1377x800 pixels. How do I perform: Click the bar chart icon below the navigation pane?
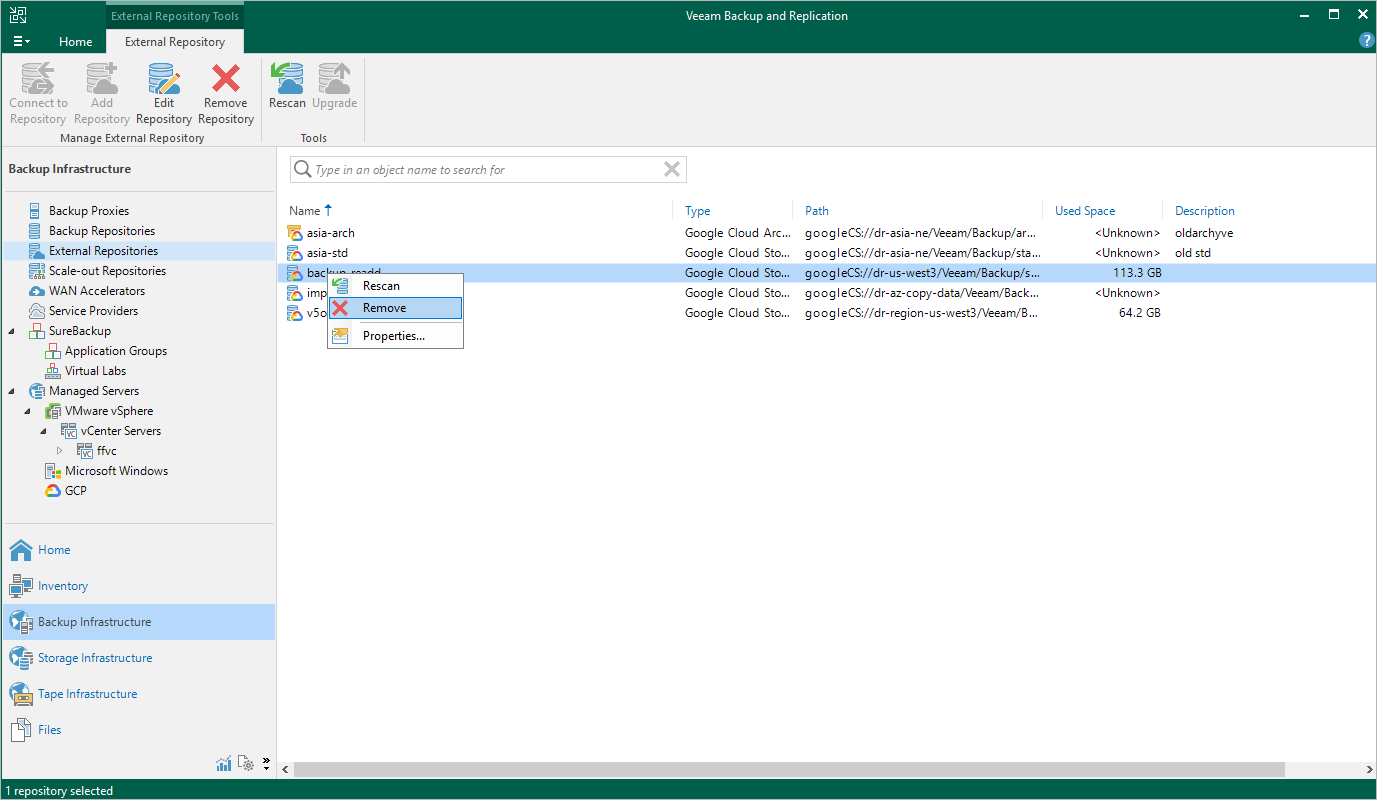pyautogui.click(x=224, y=764)
